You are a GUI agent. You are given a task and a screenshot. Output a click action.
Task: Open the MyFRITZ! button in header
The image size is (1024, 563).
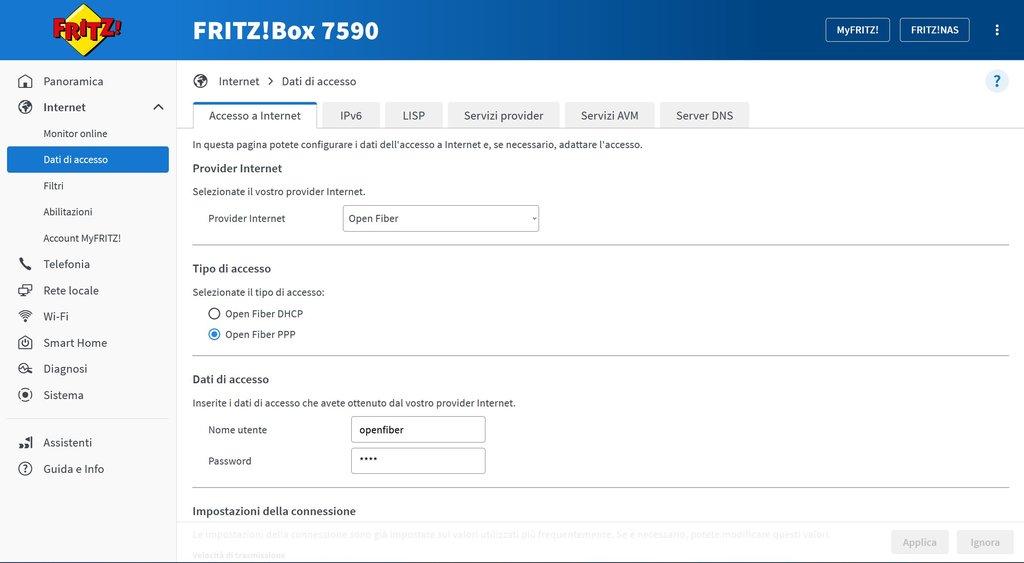click(x=857, y=30)
